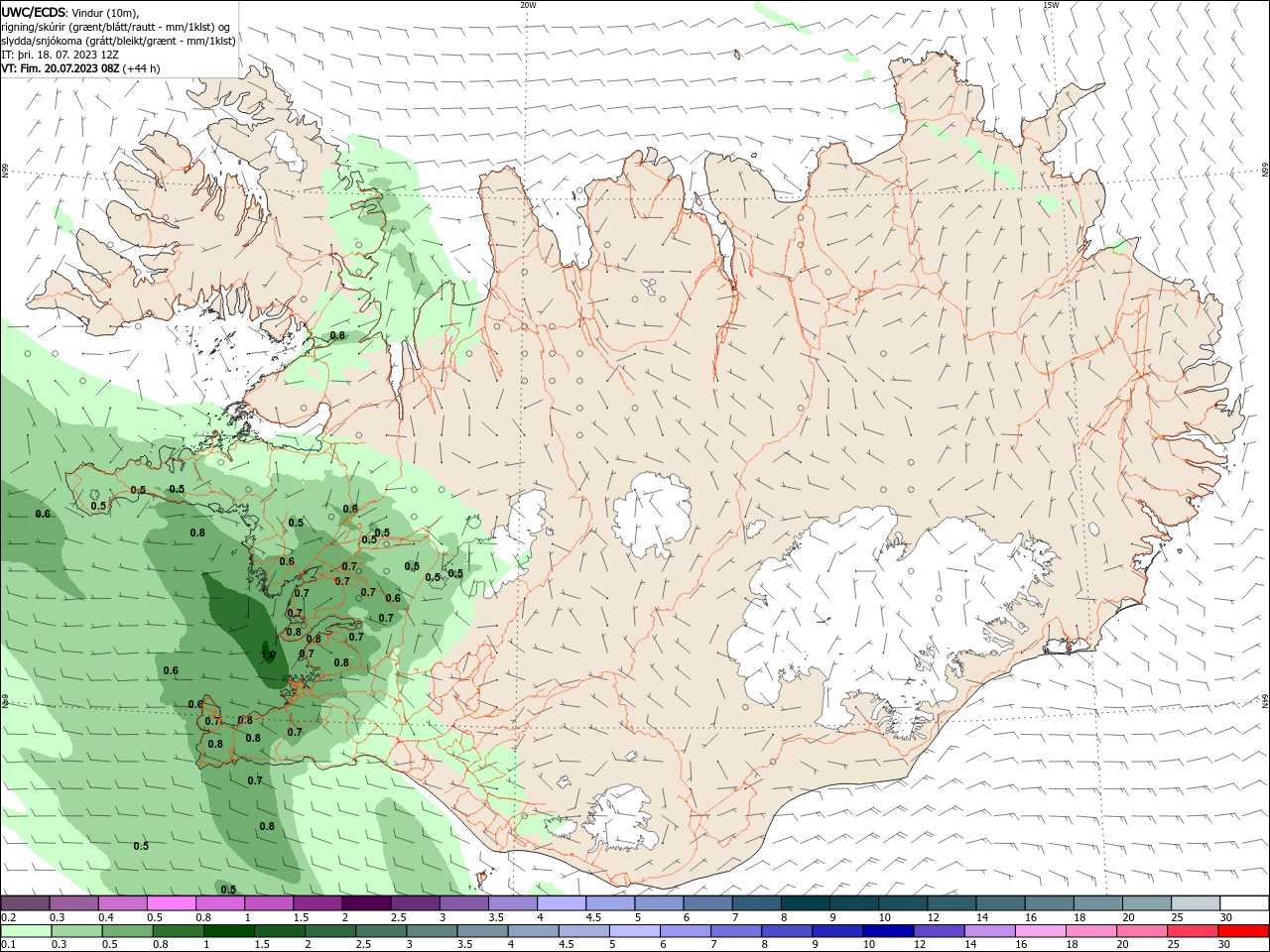This screenshot has width=1270, height=952.
Task: Click the rain legend 0.3 green swatch
Action: click(x=74, y=931)
